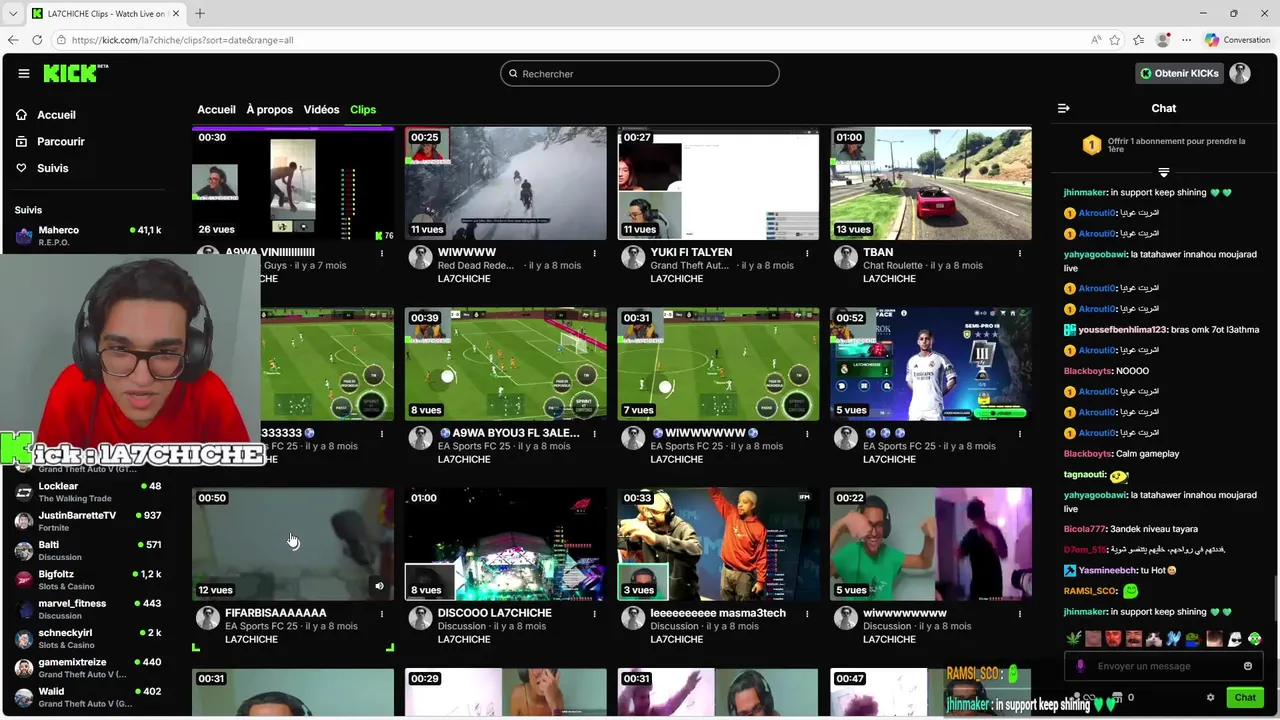Viewport: 1280px width, 720px height.
Task: Insert the blue W emote
Action: [1174, 639]
